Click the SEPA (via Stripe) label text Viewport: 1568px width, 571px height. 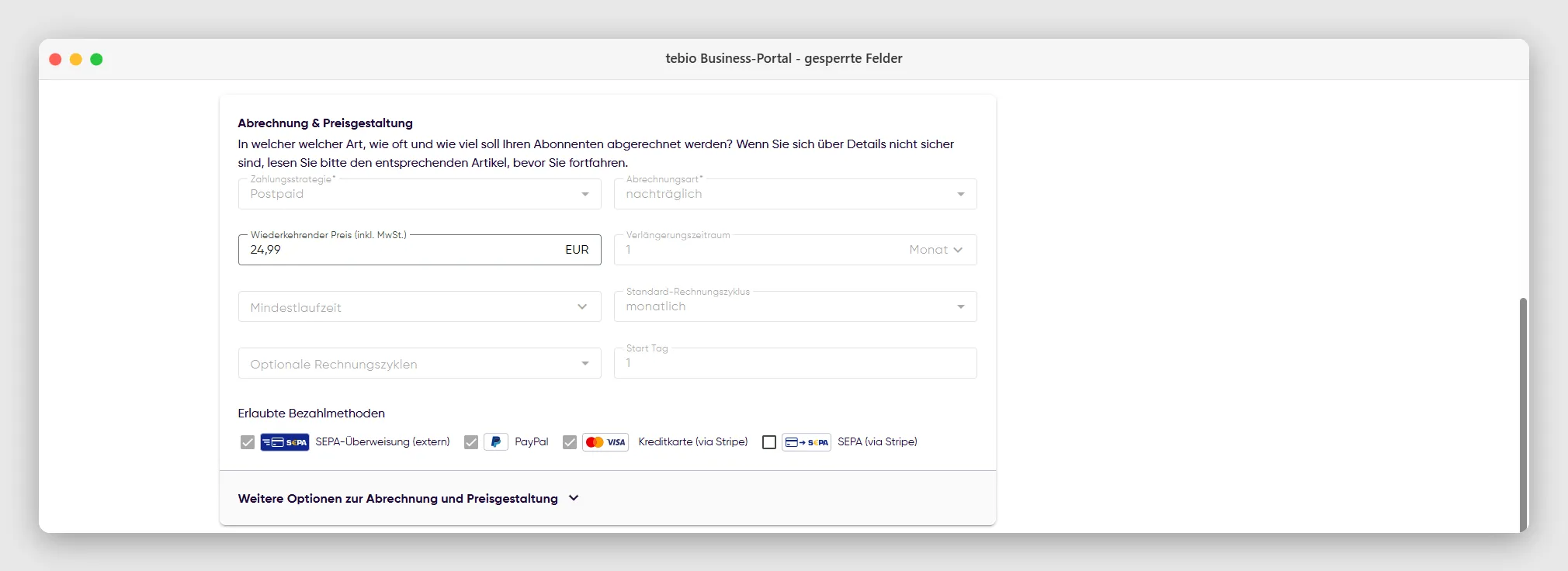(x=877, y=441)
